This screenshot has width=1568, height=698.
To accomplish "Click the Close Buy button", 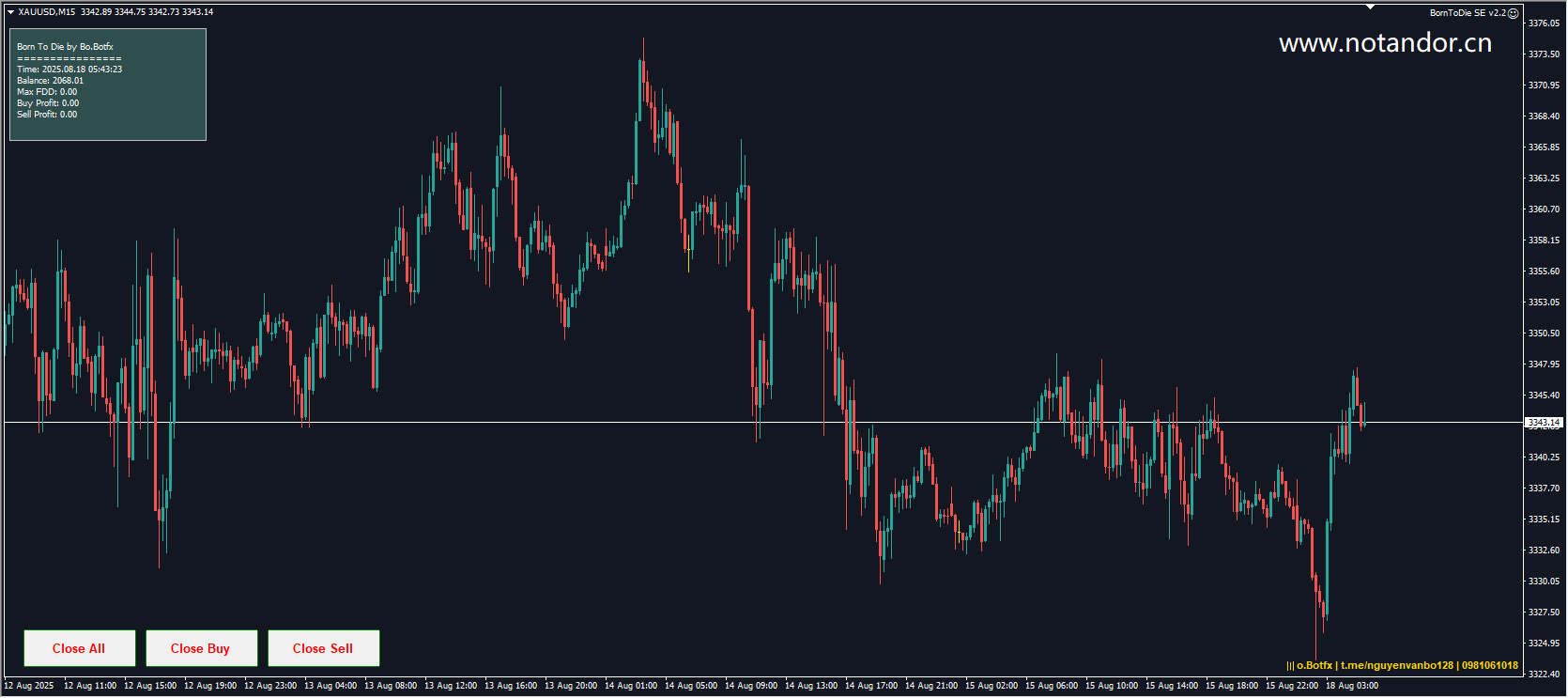I will point(201,648).
